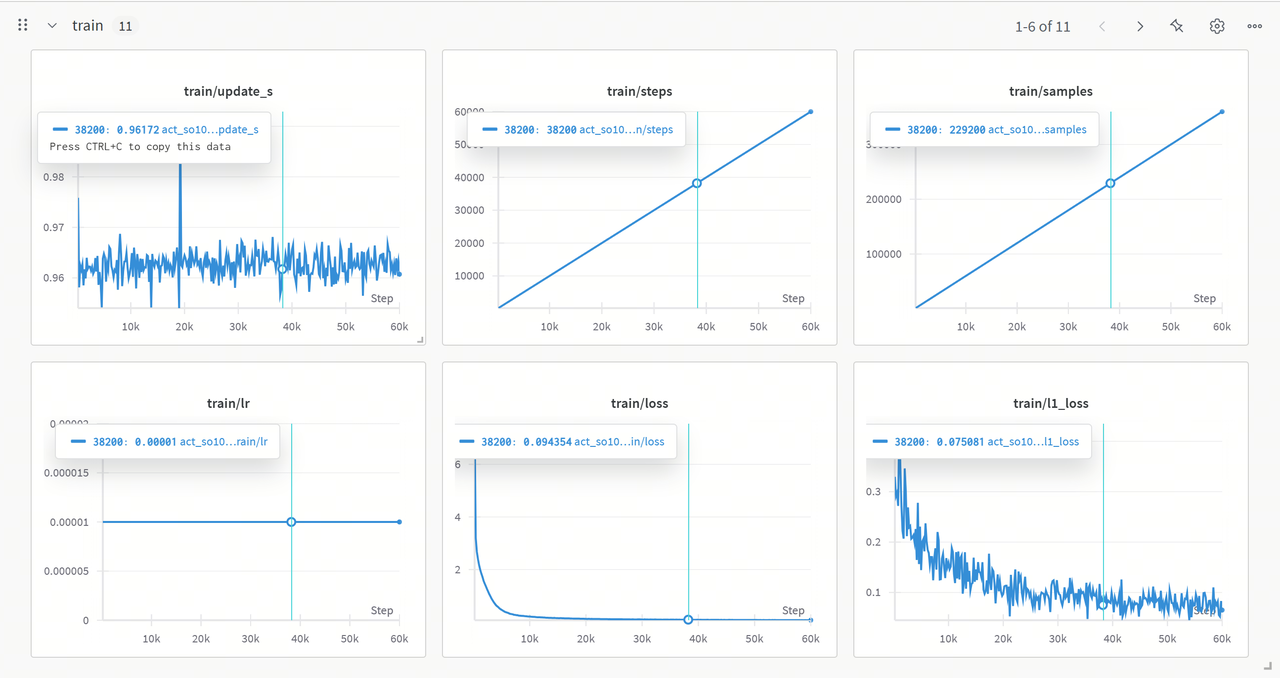Click the 1-6 of 11 pagination text
The image size is (1280, 678).
click(x=1042, y=27)
